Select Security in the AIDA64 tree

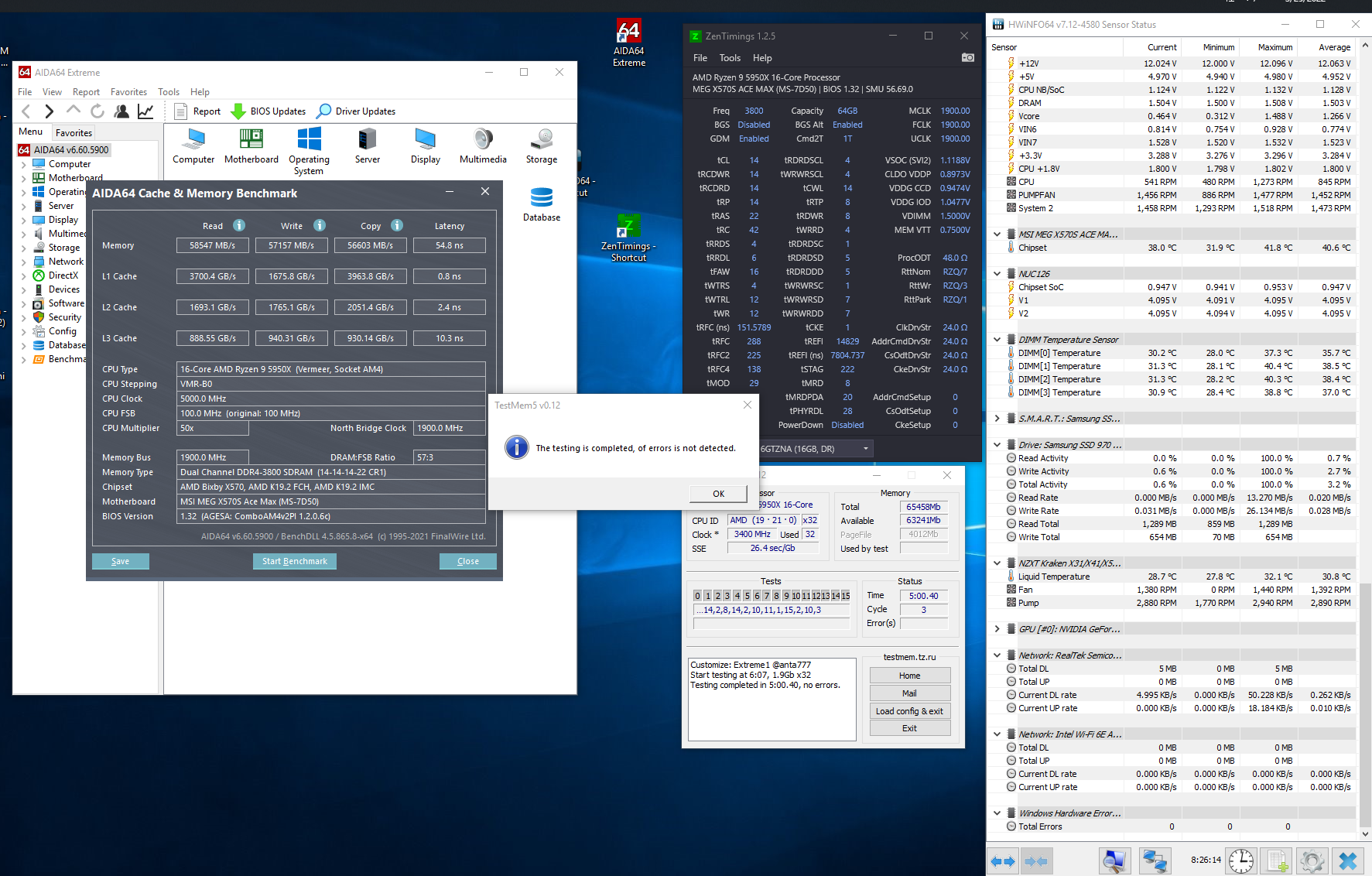click(64, 317)
